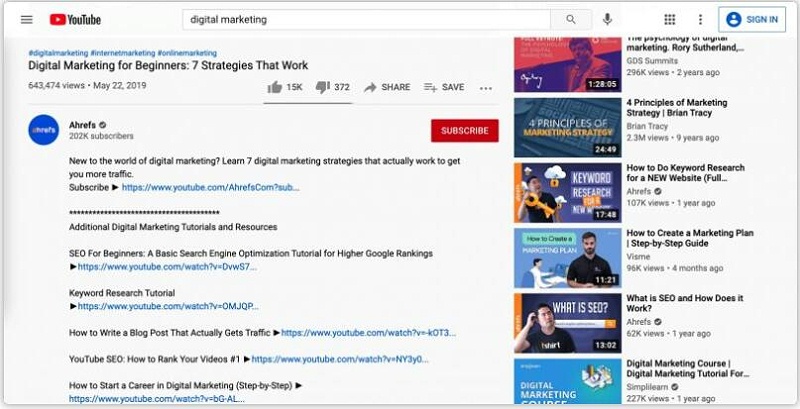The height and width of the screenshot is (409, 800).
Task: Click the #digitalmarketing hashtag
Action: [x=58, y=52]
